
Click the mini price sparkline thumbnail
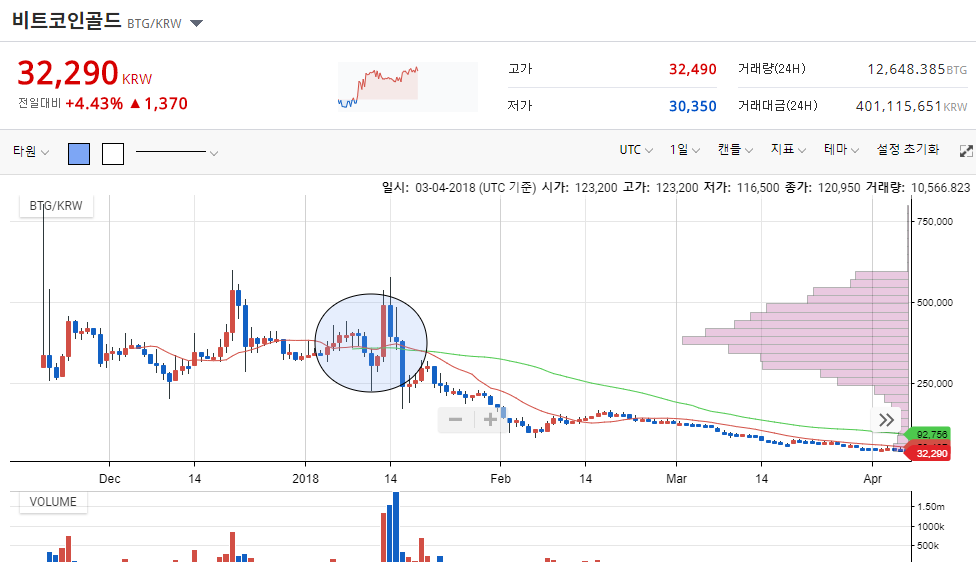408,87
